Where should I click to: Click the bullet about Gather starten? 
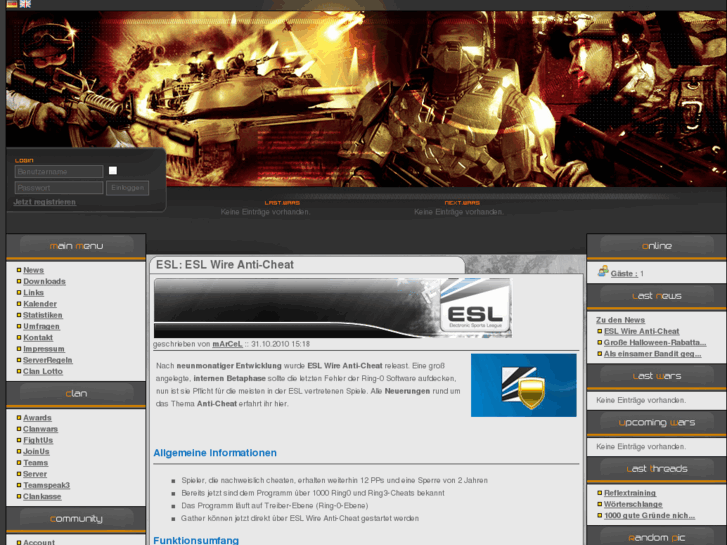pos(300,518)
